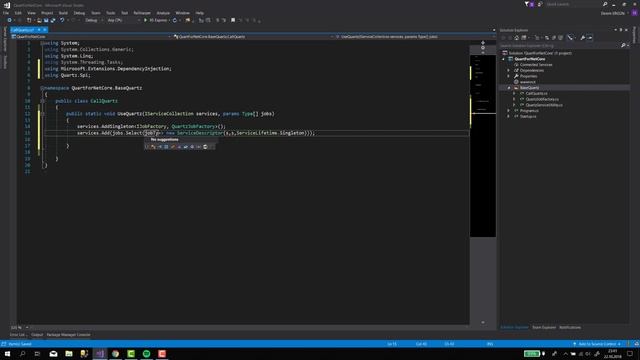Image resolution: width=640 pixels, height=360 pixels.
Task: Click the Solution Explorer search magnifier icon
Action: [623, 45]
